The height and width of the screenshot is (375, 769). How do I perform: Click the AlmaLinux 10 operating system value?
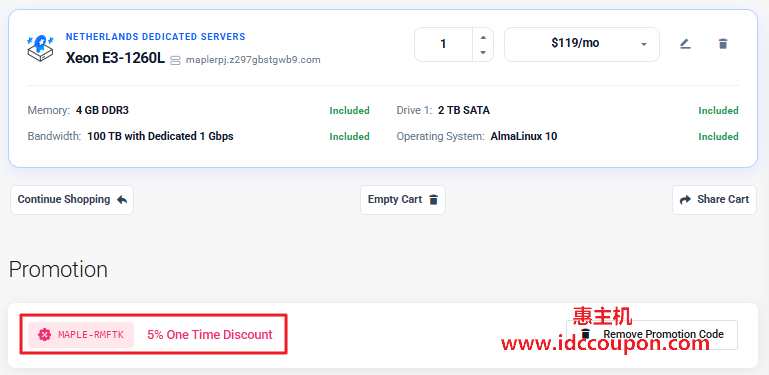(524, 136)
